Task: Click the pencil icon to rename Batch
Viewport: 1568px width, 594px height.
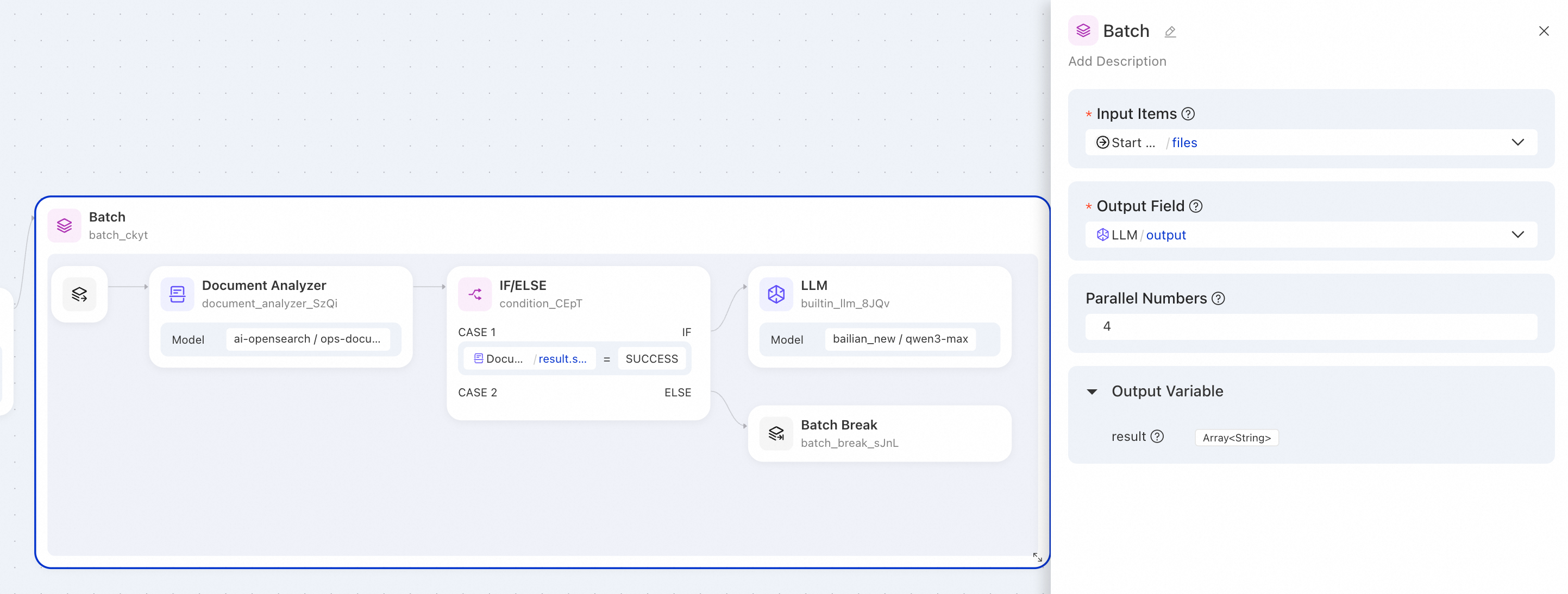Action: (1170, 31)
